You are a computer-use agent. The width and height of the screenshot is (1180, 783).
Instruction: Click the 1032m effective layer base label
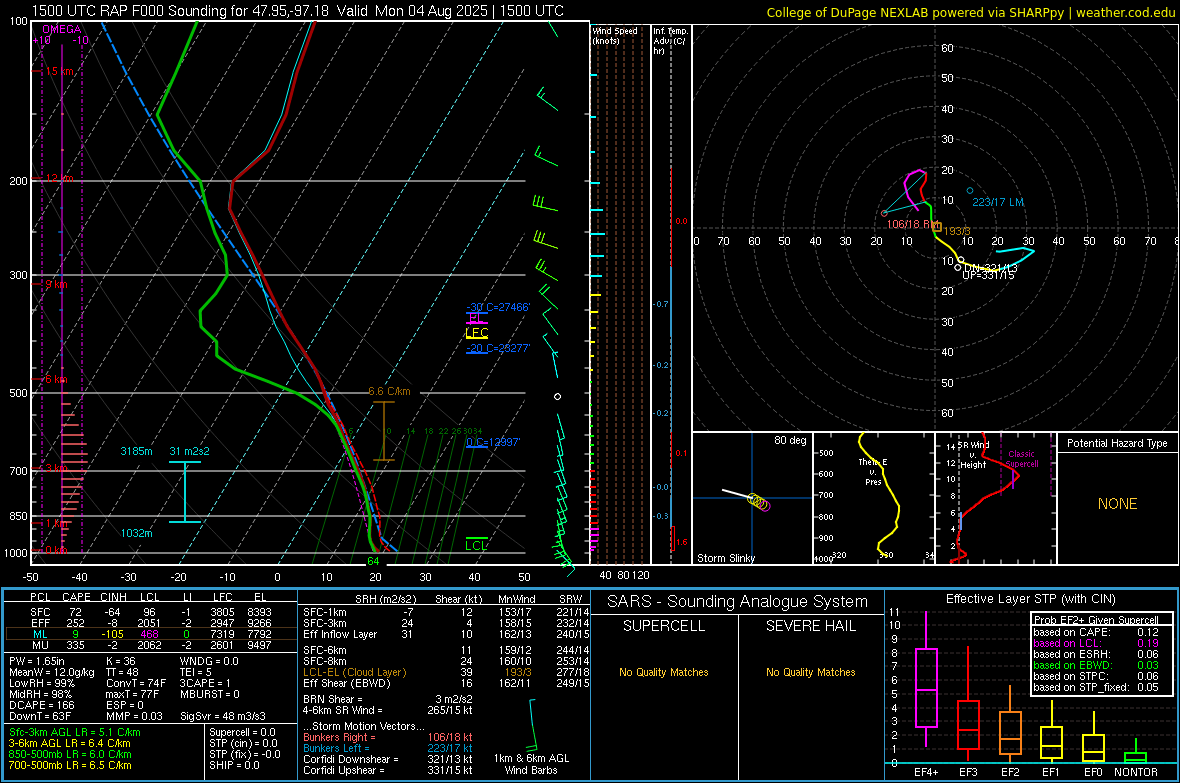pos(136,533)
